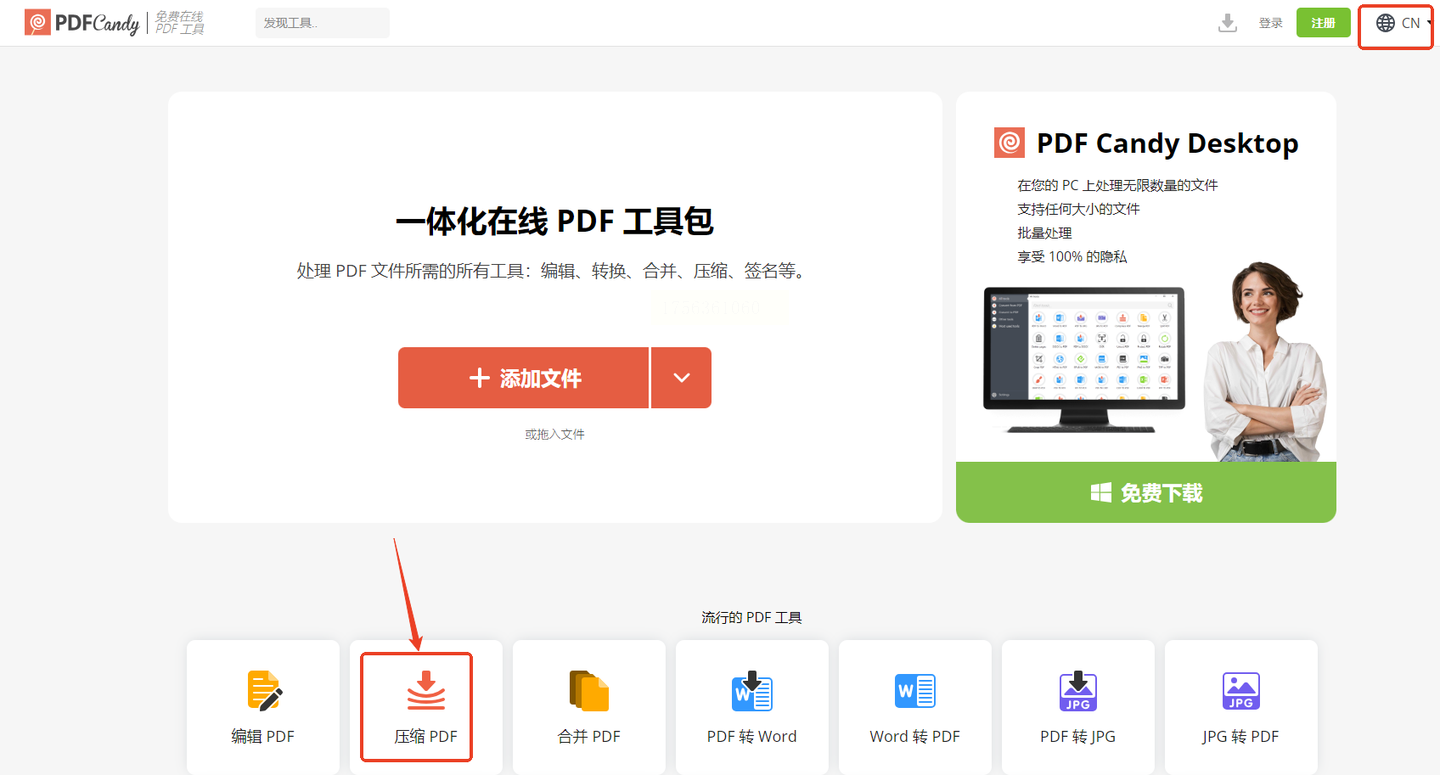Open the 登录 login link
The height and width of the screenshot is (775, 1440).
[1271, 23]
